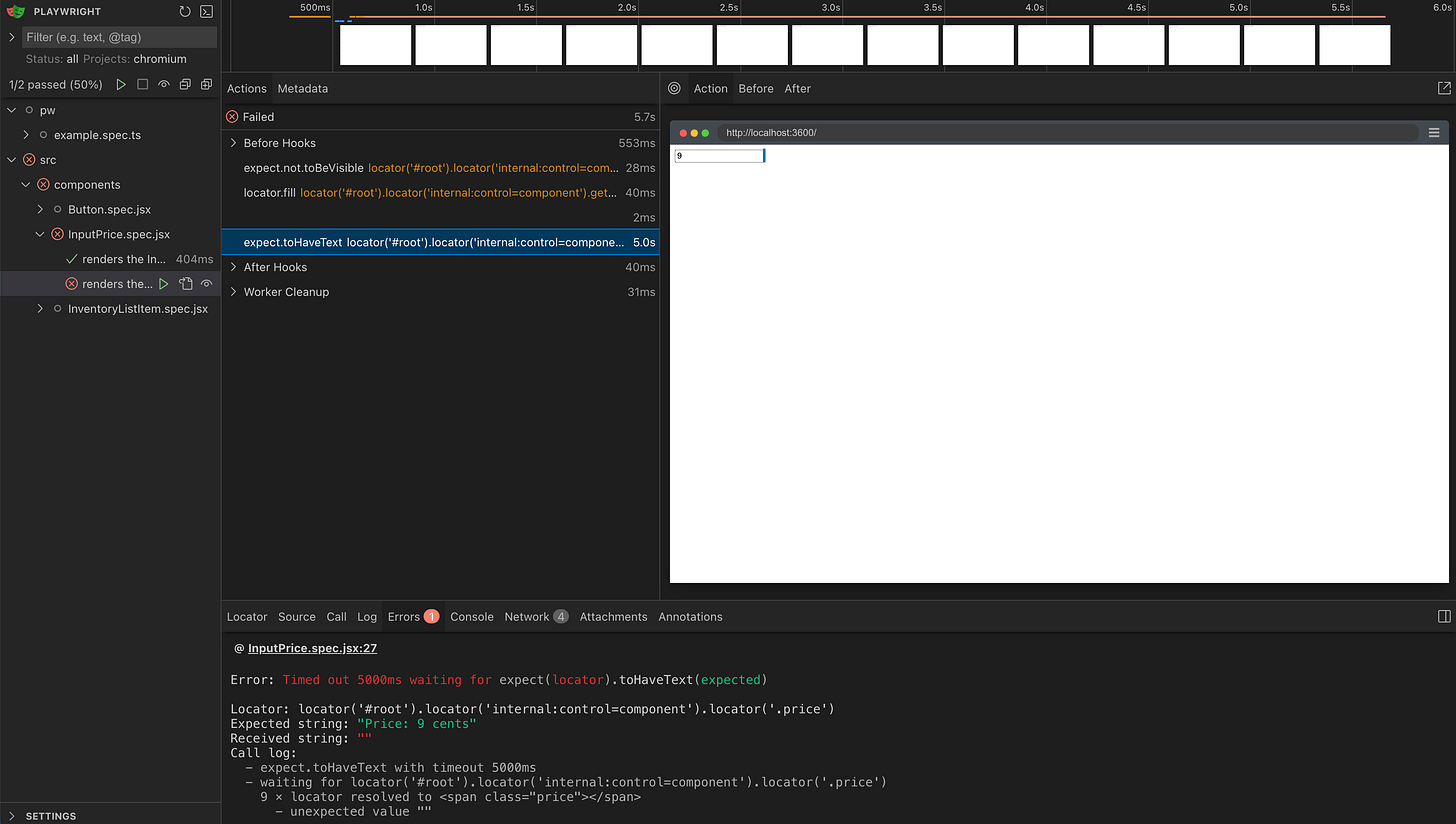Collapse all tests icon in toolbar
This screenshot has width=1456, height=824.
tap(185, 85)
